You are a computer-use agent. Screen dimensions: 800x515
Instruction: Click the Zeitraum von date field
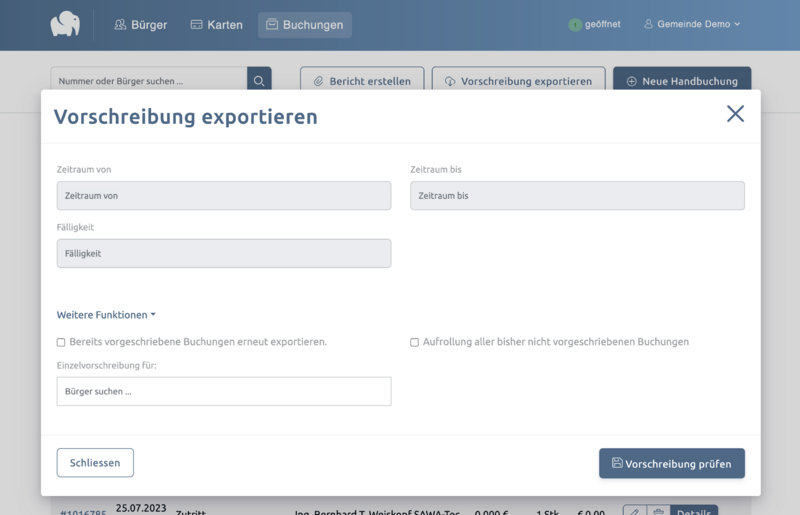click(224, 195)
